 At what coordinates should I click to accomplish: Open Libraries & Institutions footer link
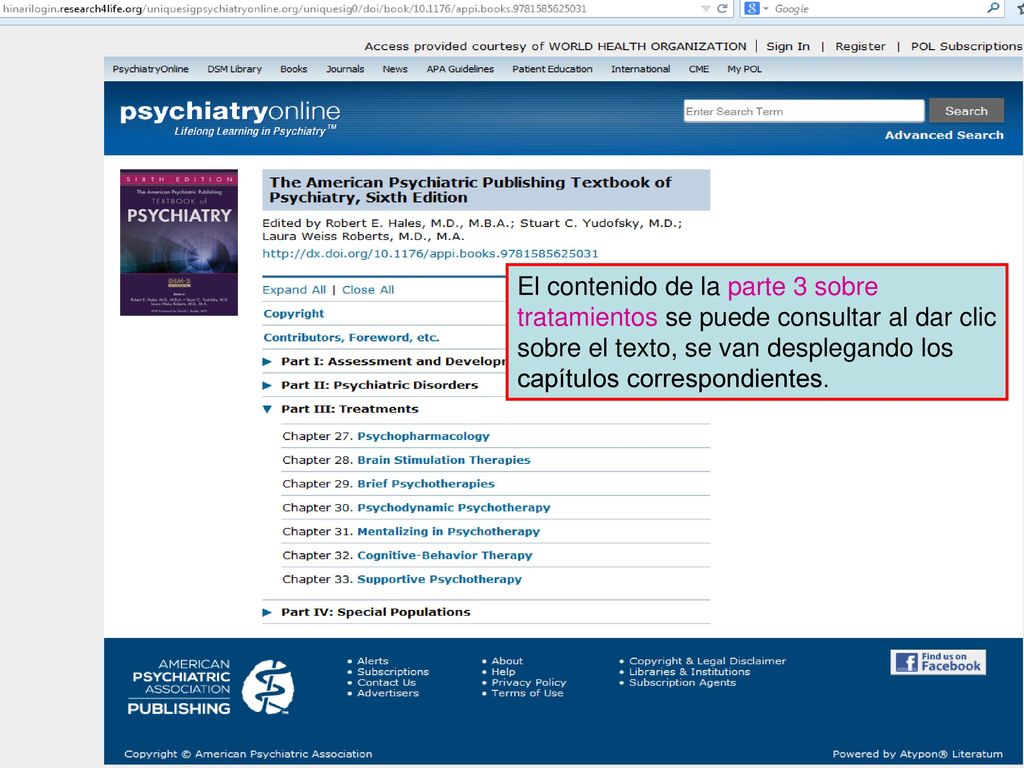point(689,672)
